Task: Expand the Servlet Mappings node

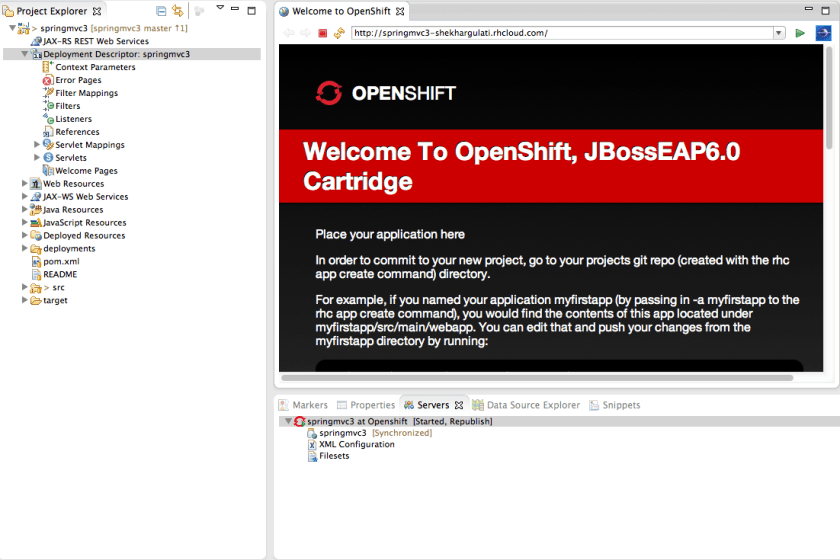Action: (37, 145)
